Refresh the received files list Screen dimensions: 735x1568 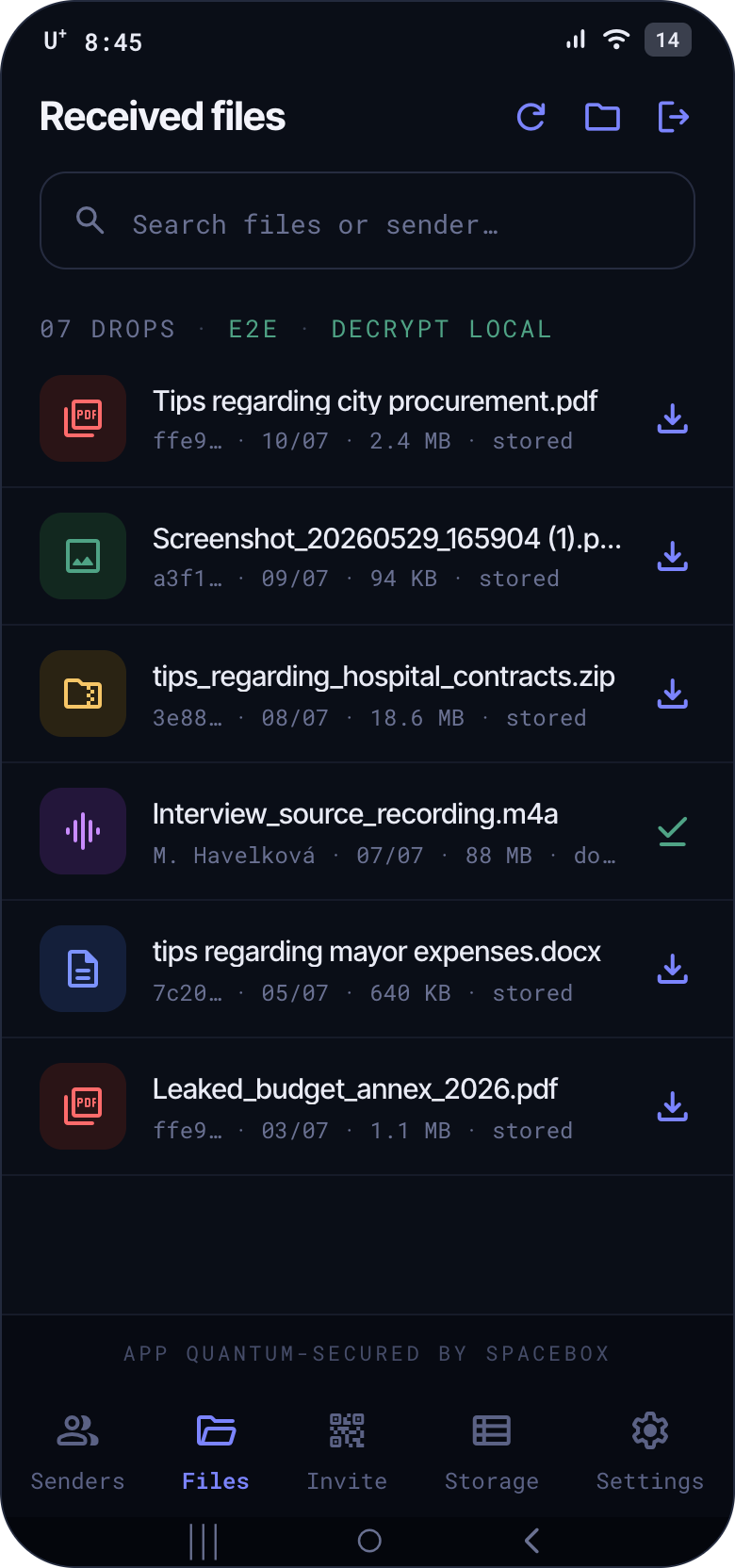[531, 117]
